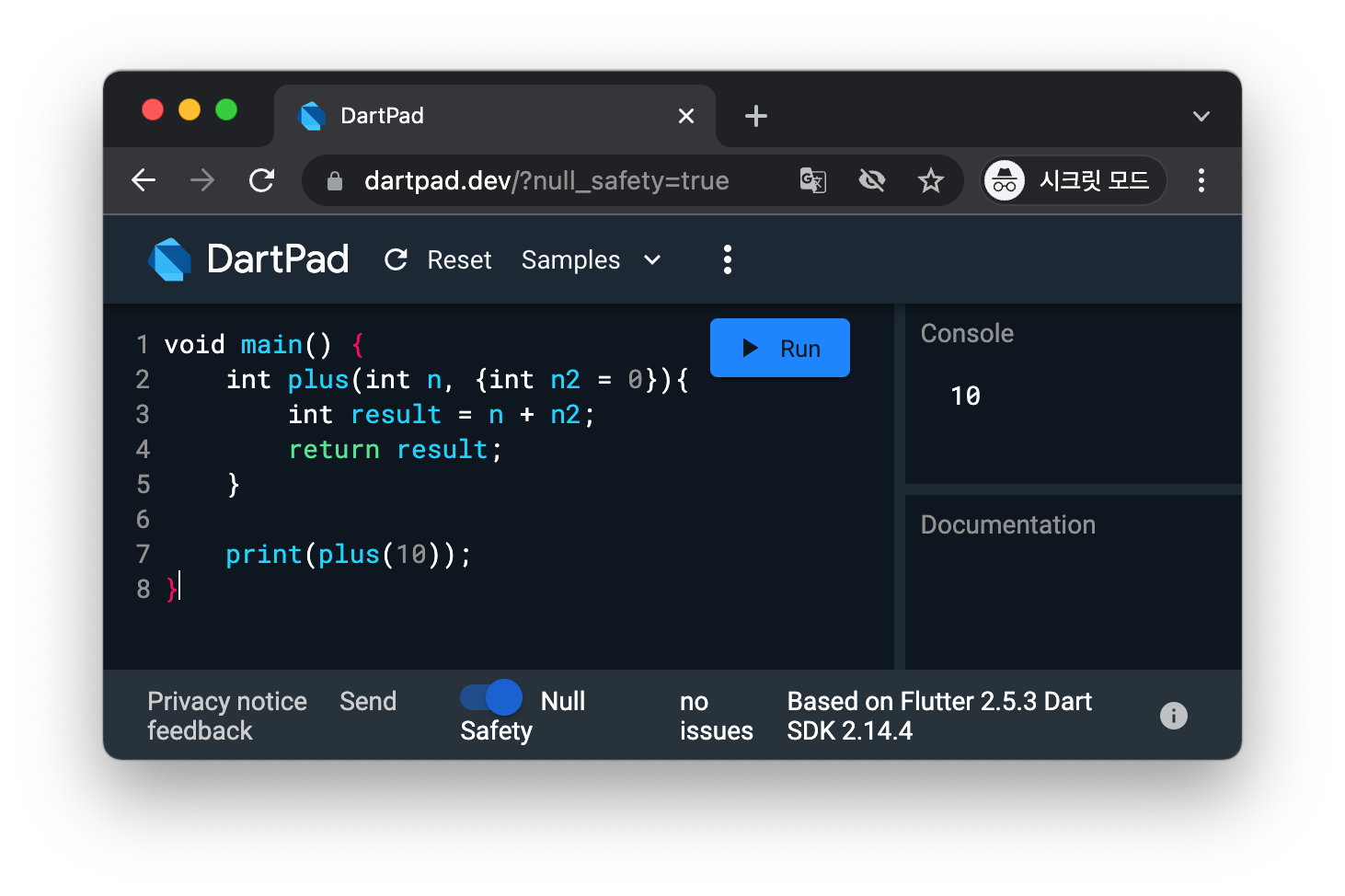Click the Console panel heading
Screen dimensions: 1345x896
pyautogui.click(x=967, y=333)
